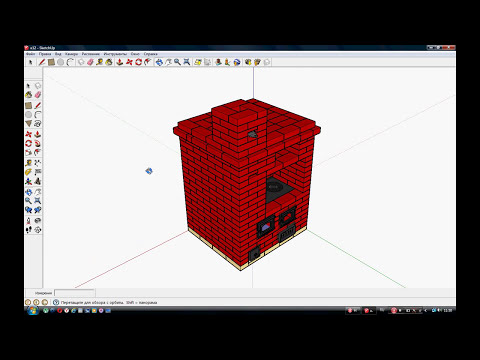The image size is (480, 360).
Task: Open the Камера menu
Action: pyautogui.click(x=71, y=54)
